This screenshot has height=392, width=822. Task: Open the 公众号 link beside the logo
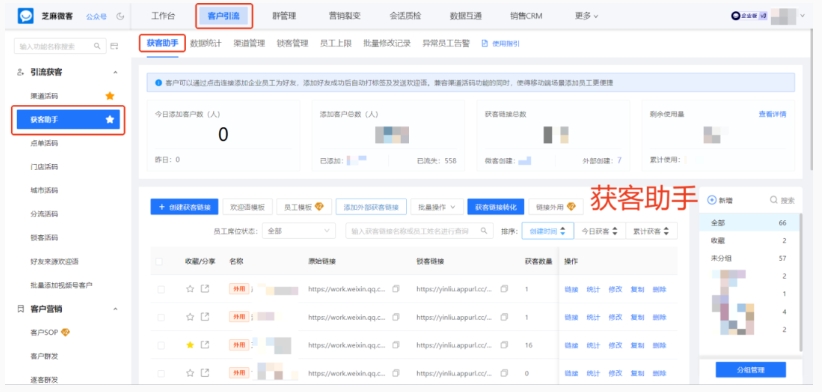[x=96, y=16]
